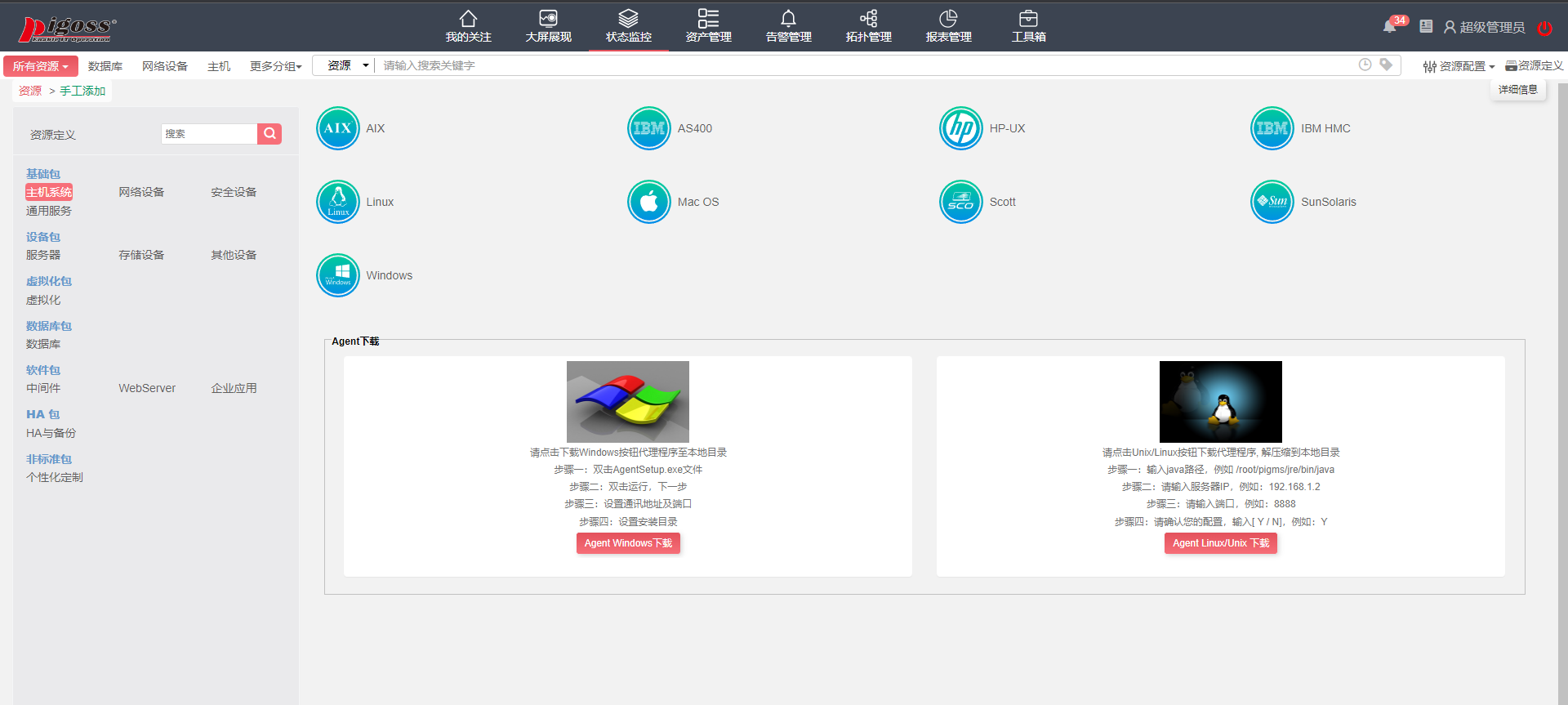The image size is (1568, 705).
Task: Click Agent Linux/Unix 下载 button
Action: point(1221,543)
